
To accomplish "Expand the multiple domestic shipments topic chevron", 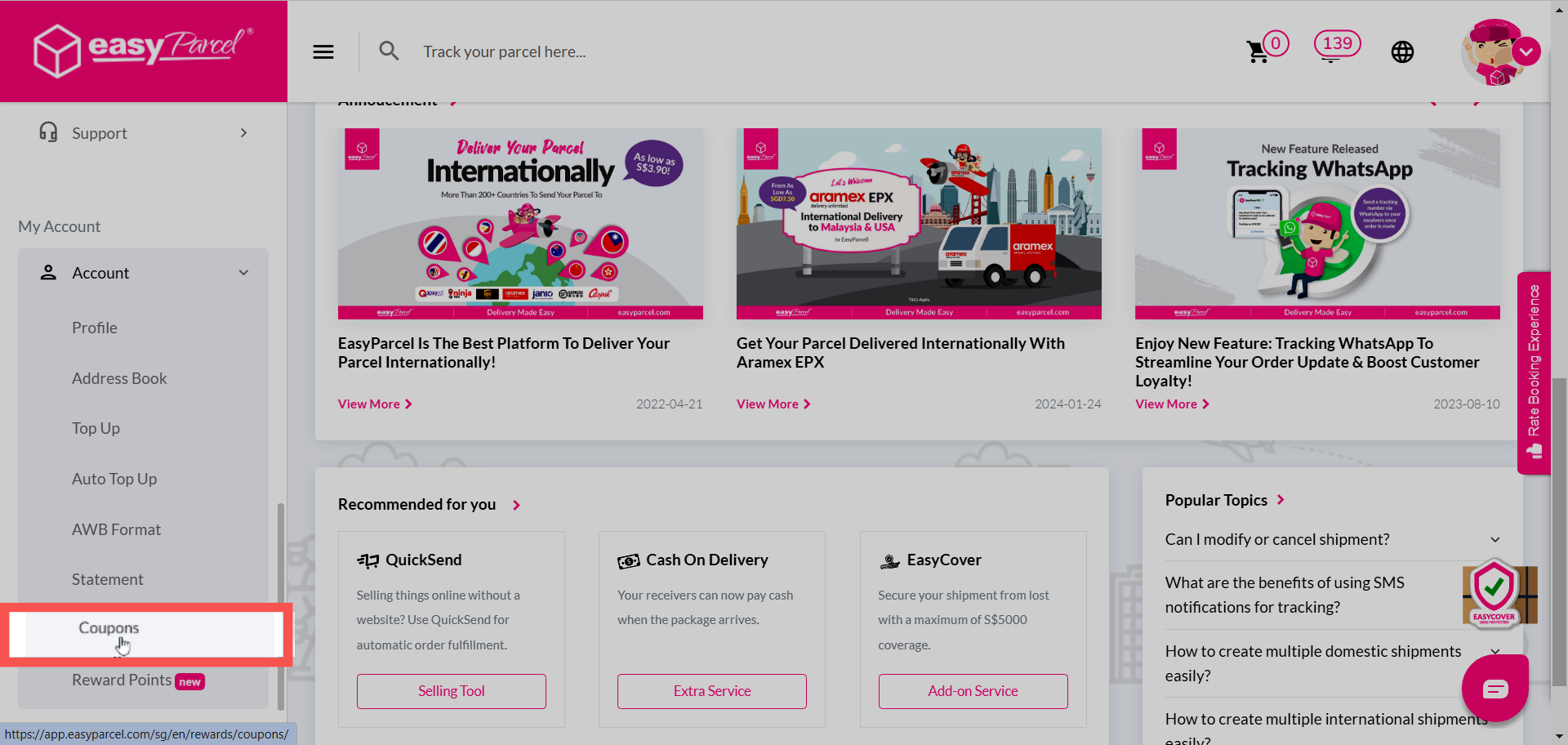I will coord(1494,651).
